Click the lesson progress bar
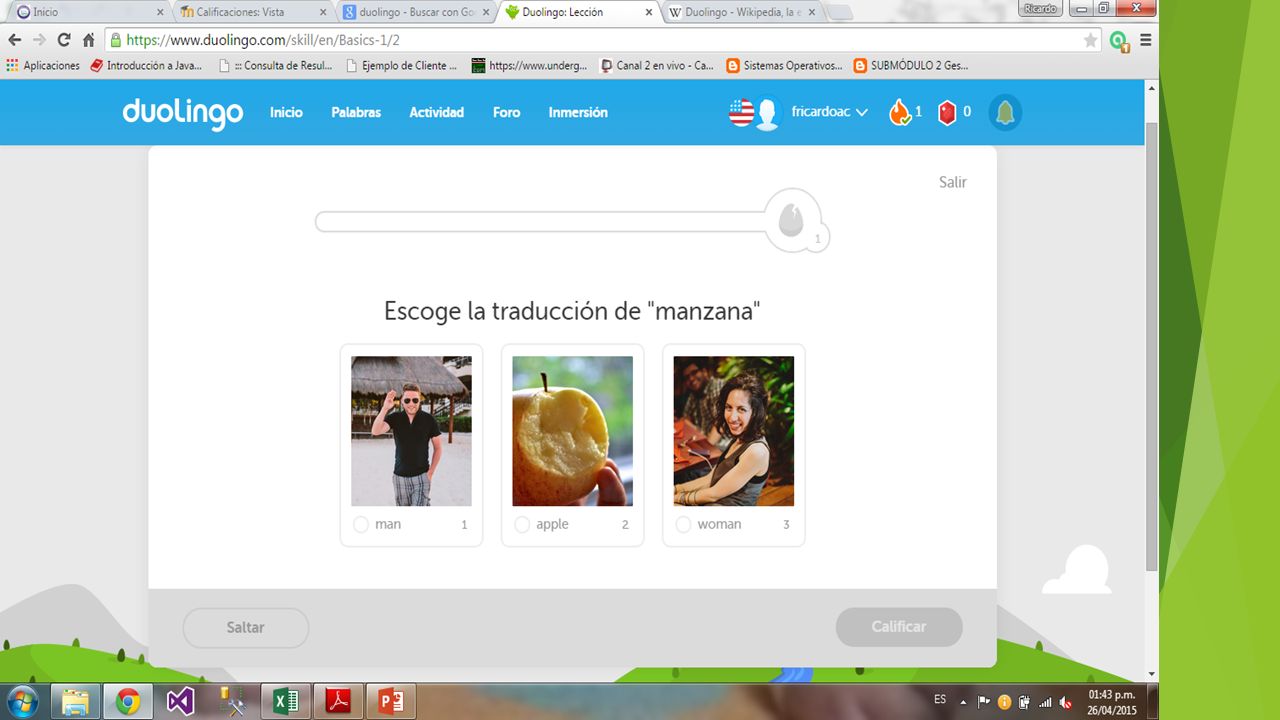1280x720 pixels. [x=542, y=222]
